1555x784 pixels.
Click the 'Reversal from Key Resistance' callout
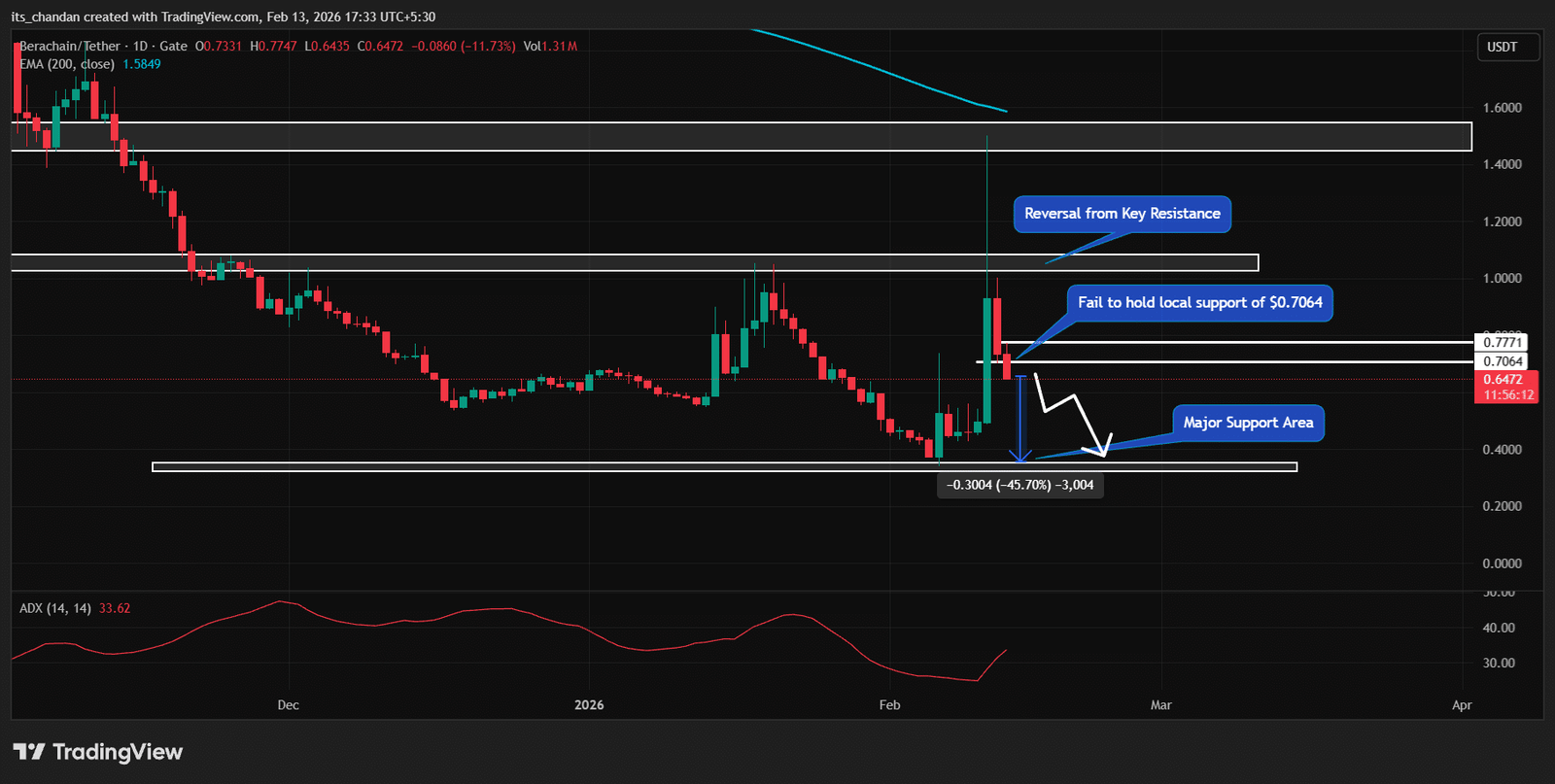point(1122,214)
